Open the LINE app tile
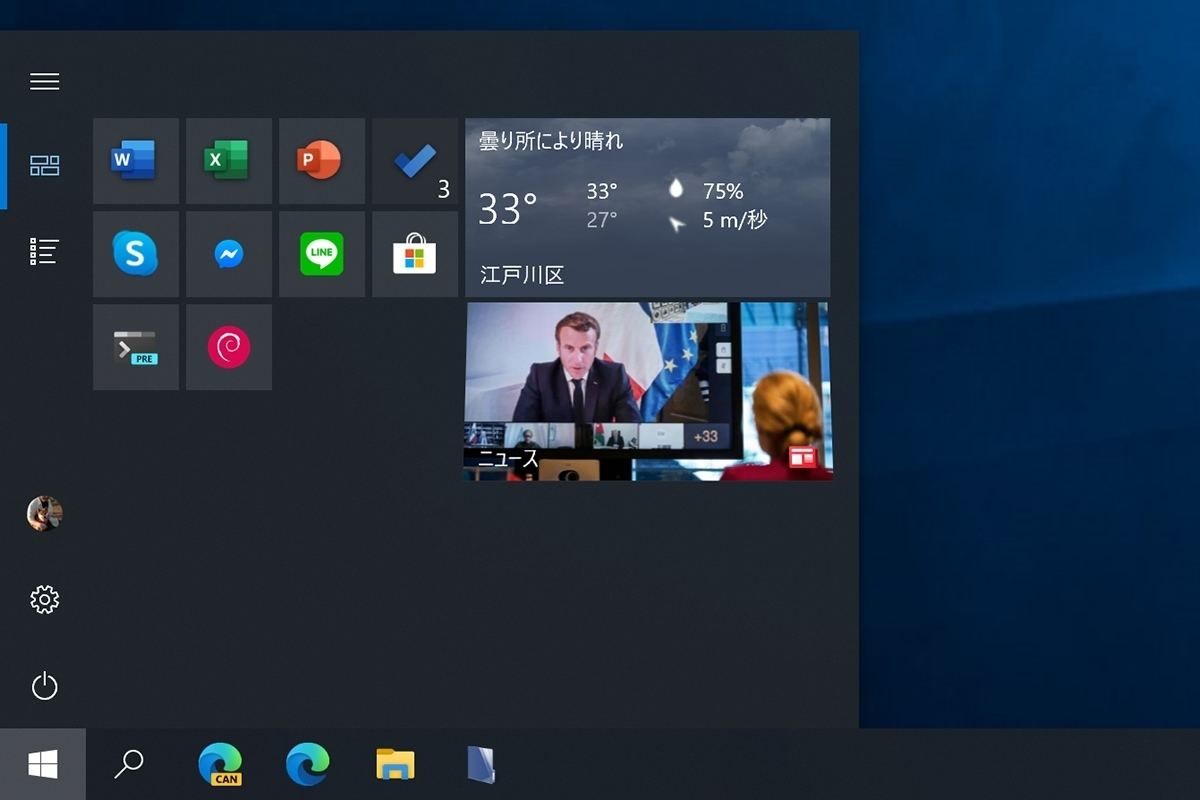This screenshot has height=800, width=1200. [322, 254]
